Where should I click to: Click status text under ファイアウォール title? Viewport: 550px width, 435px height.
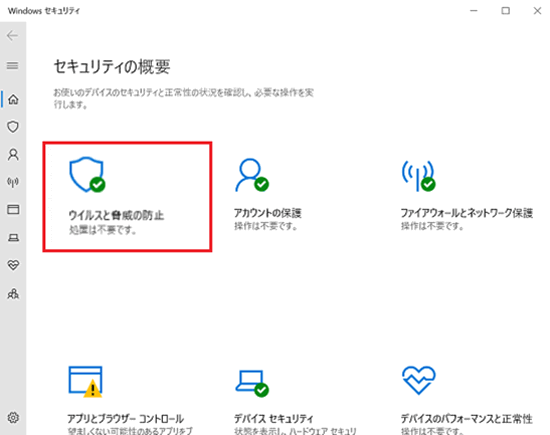[x=432, y=226]
